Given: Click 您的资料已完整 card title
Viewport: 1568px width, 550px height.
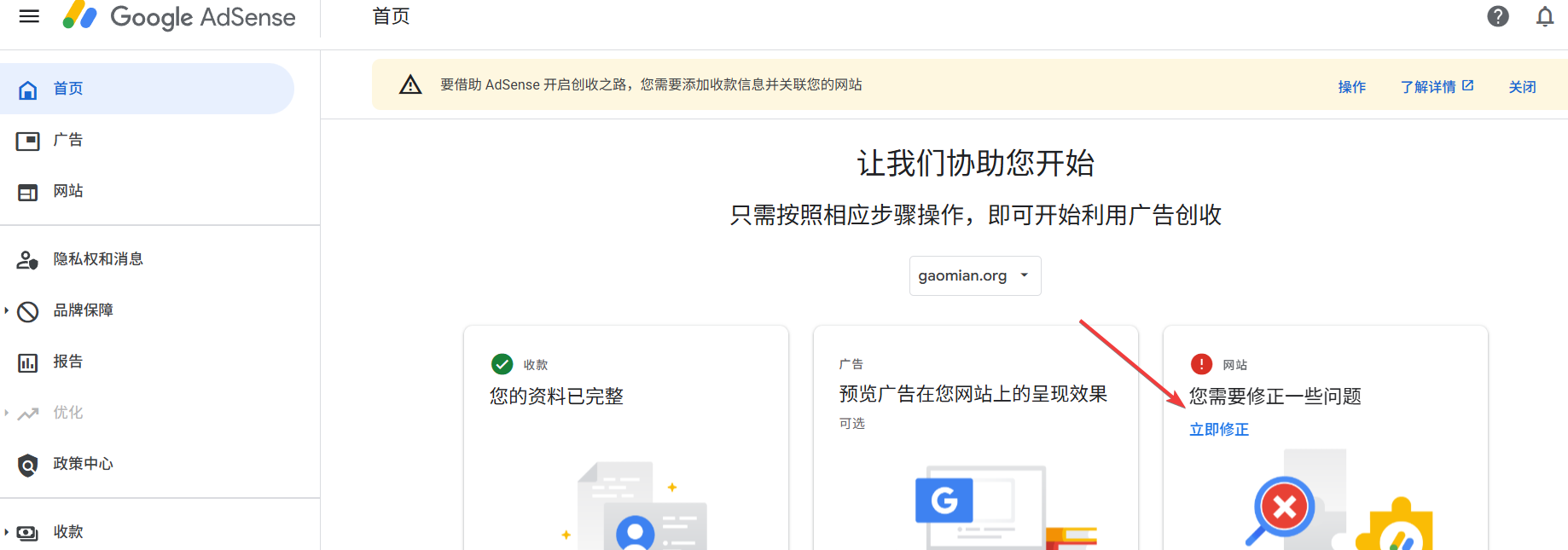Looking at the screenshot, I should (x=556, y=397).
